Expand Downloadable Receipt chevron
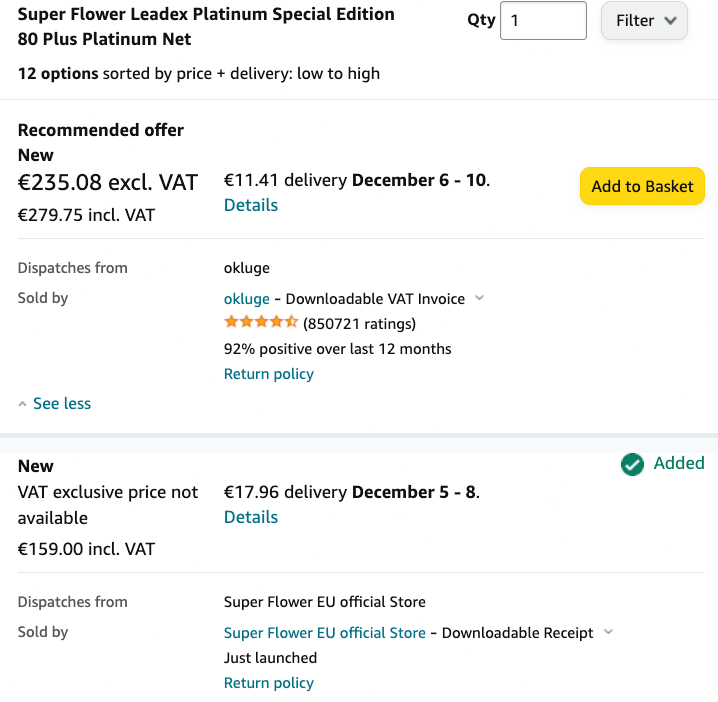This screenshot has width=718, height=702. pyautogui.click(x=608, y=632)
